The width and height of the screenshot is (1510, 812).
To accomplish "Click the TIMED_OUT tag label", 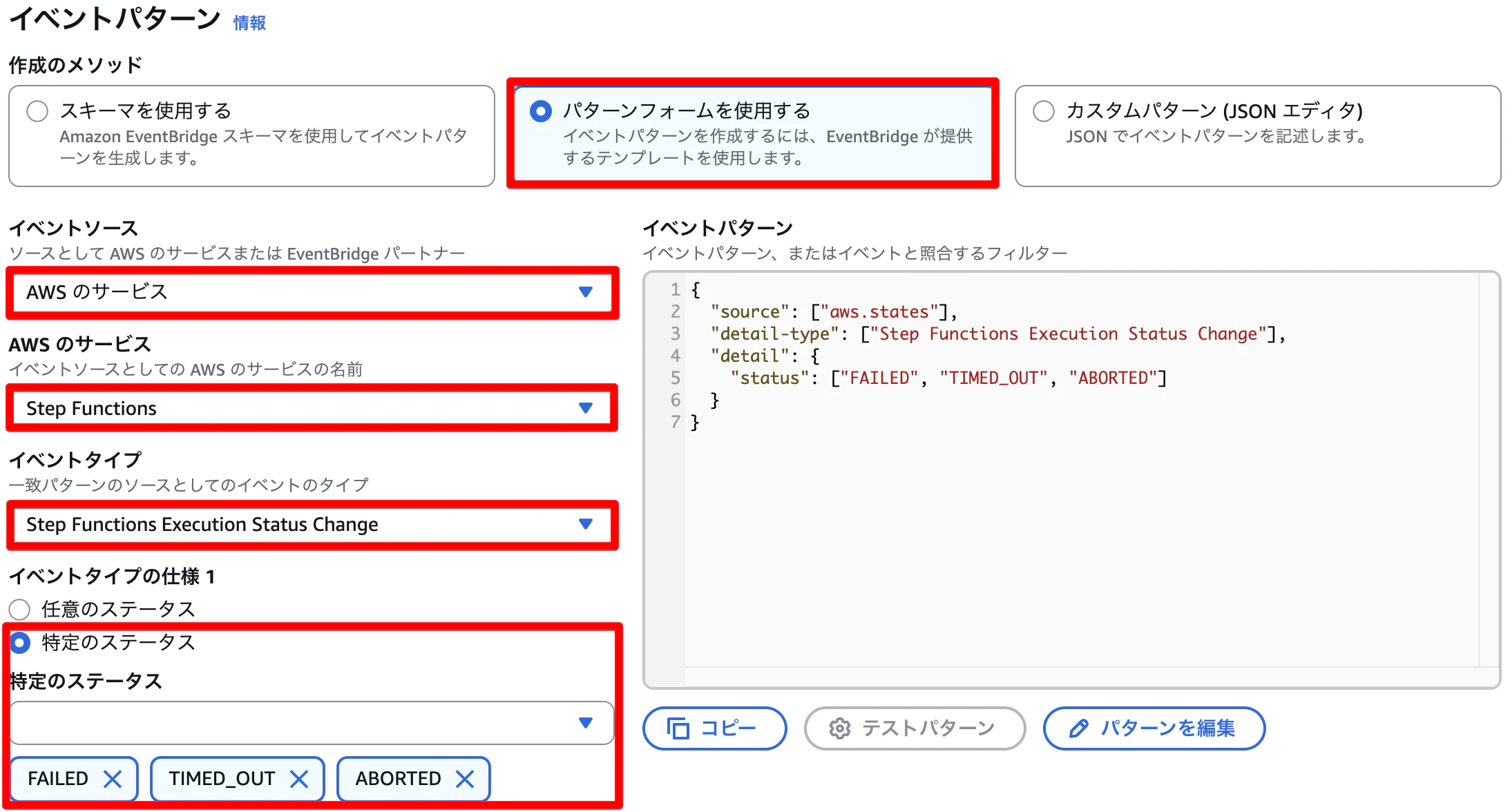I will [222, 779].
